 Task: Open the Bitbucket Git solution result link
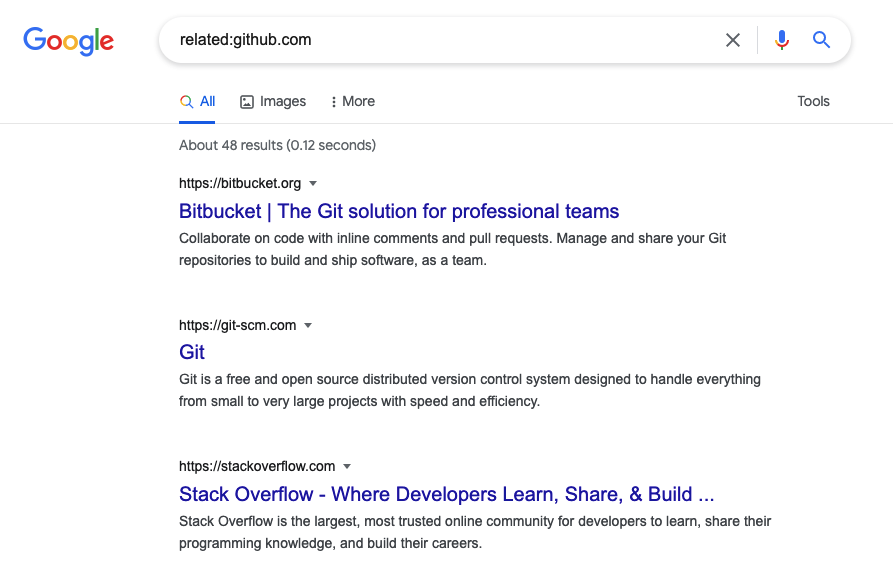tap(399, 211)
